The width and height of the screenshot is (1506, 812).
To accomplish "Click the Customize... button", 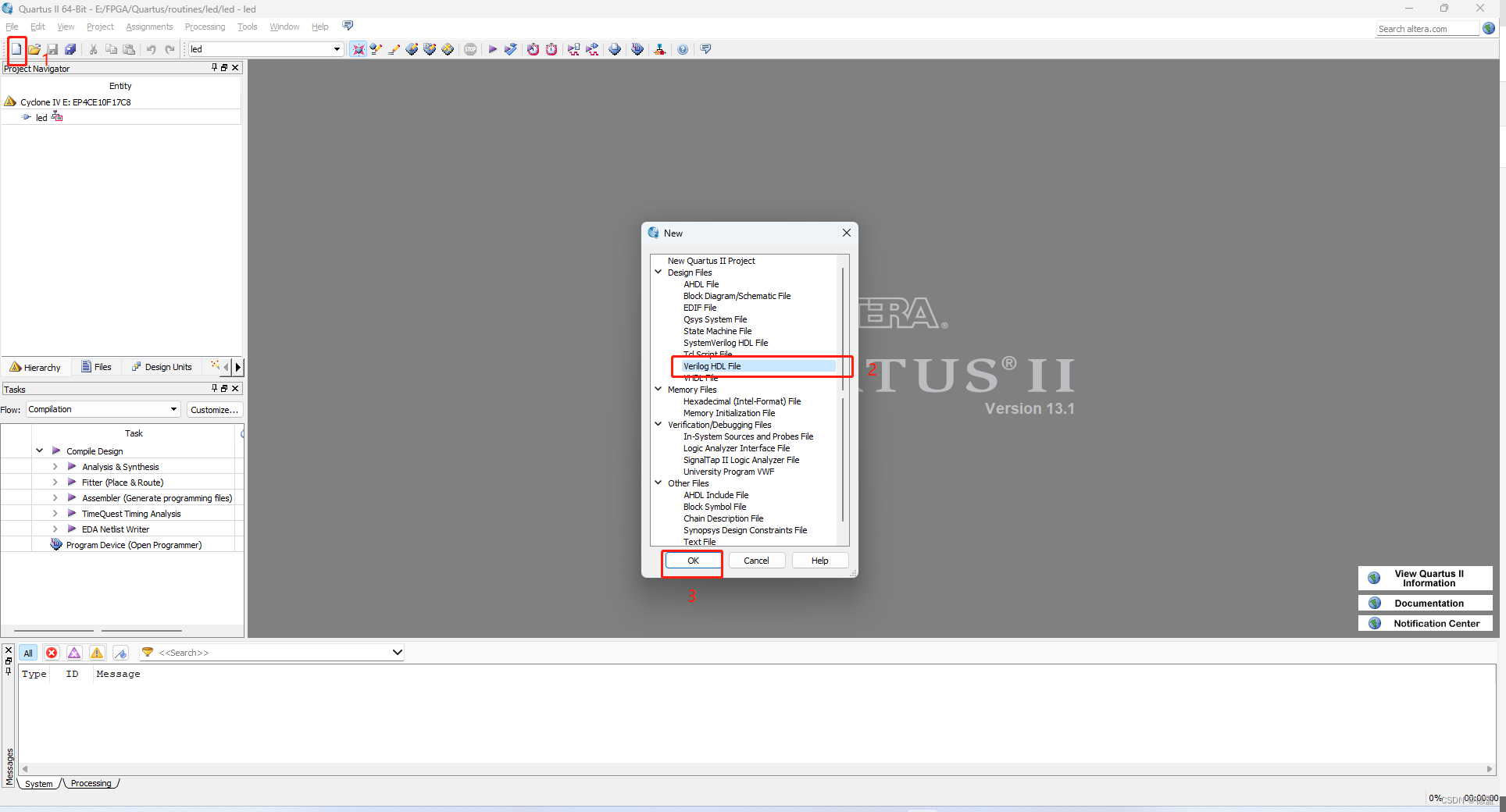I will [x=215, y=409].
